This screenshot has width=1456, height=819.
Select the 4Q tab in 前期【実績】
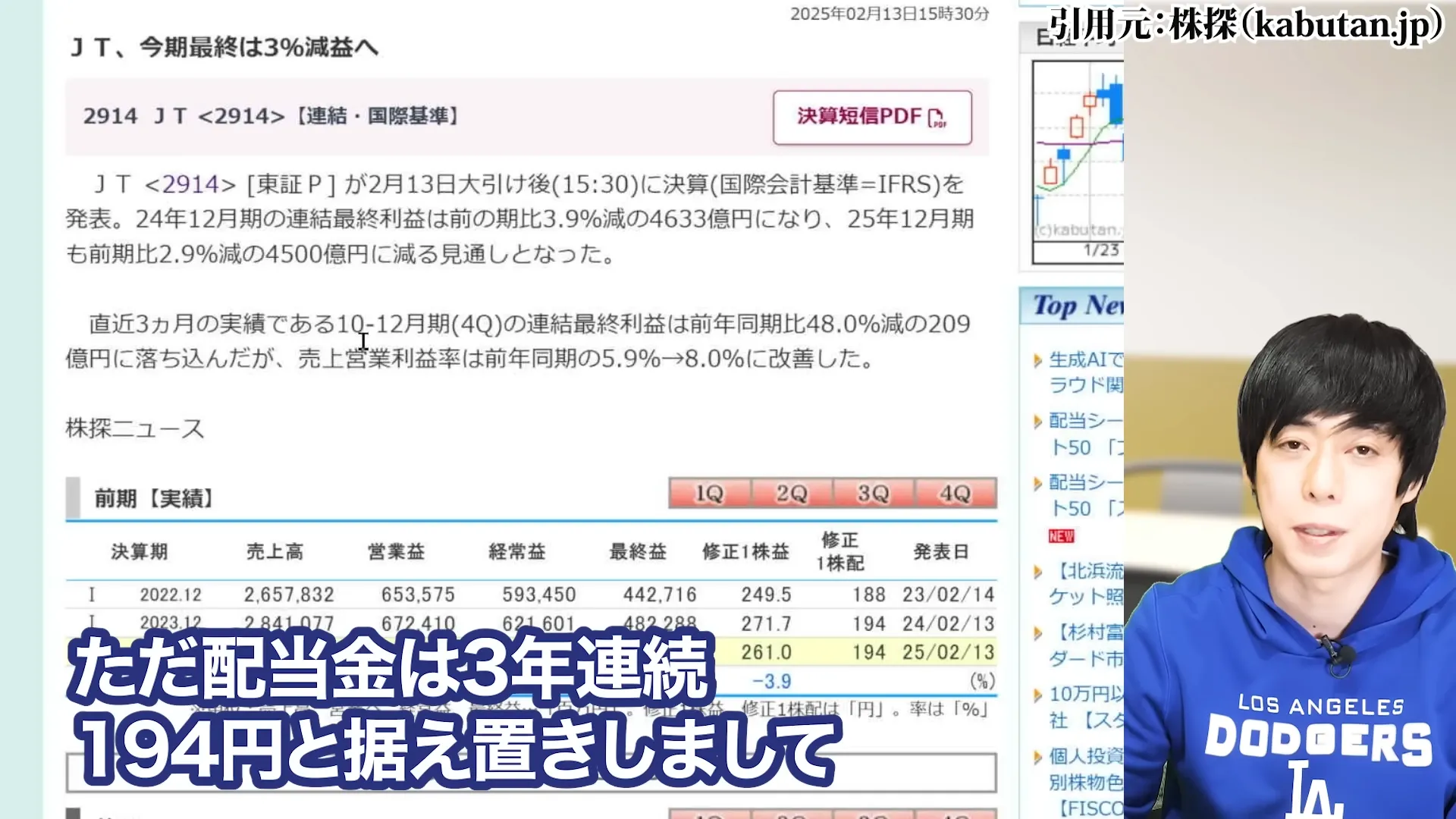(x=955, y=494)
